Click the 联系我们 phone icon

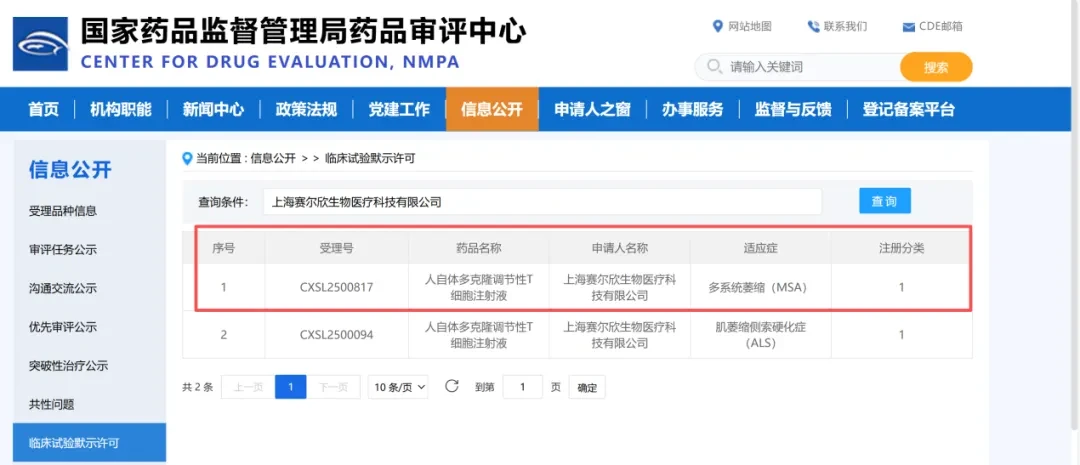[813, 27]
